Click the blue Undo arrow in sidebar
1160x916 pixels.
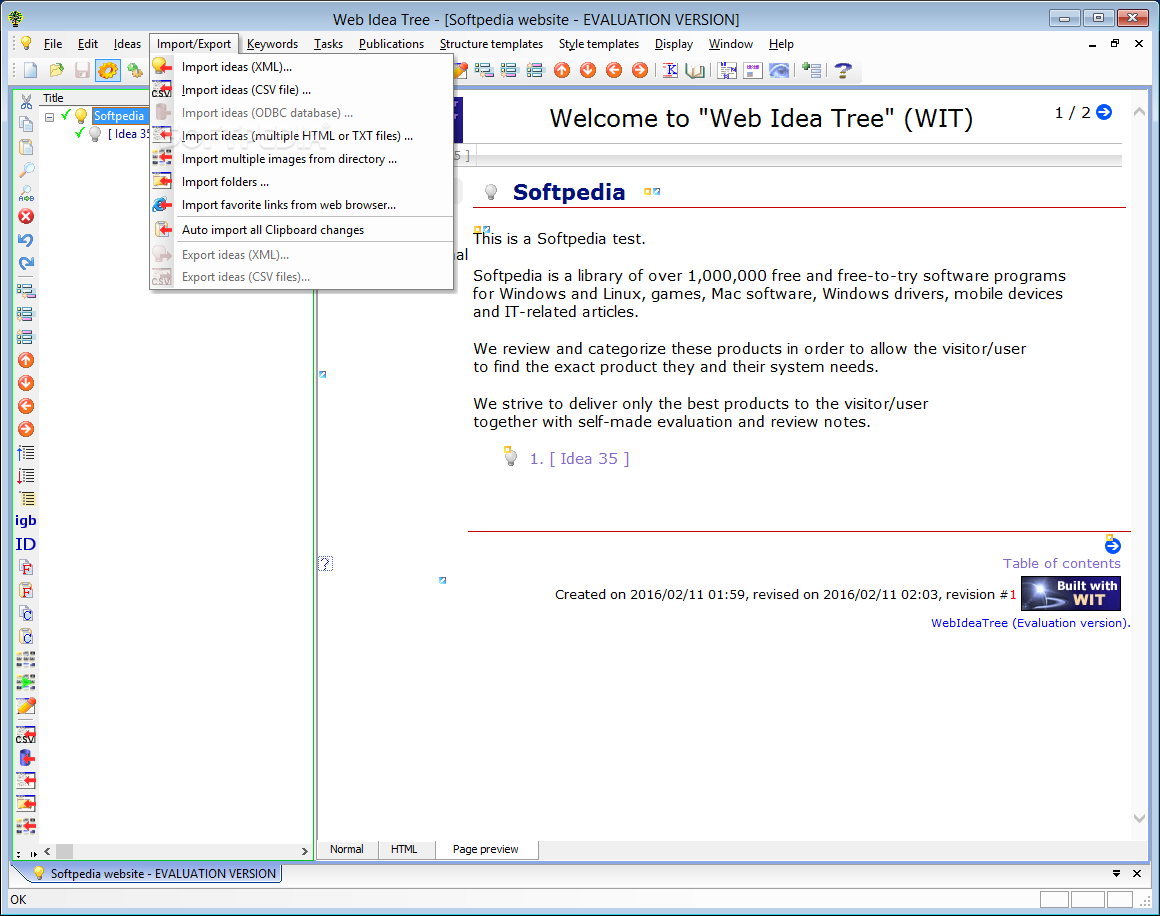pyautogui.click(x=26, y=240)
